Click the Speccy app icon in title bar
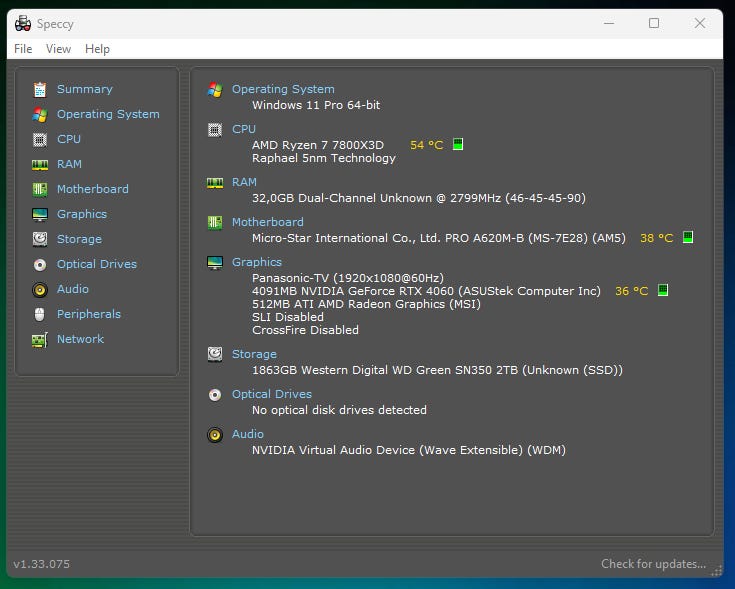The height and width of the screenshot is (589, 735). pos(22,23)
